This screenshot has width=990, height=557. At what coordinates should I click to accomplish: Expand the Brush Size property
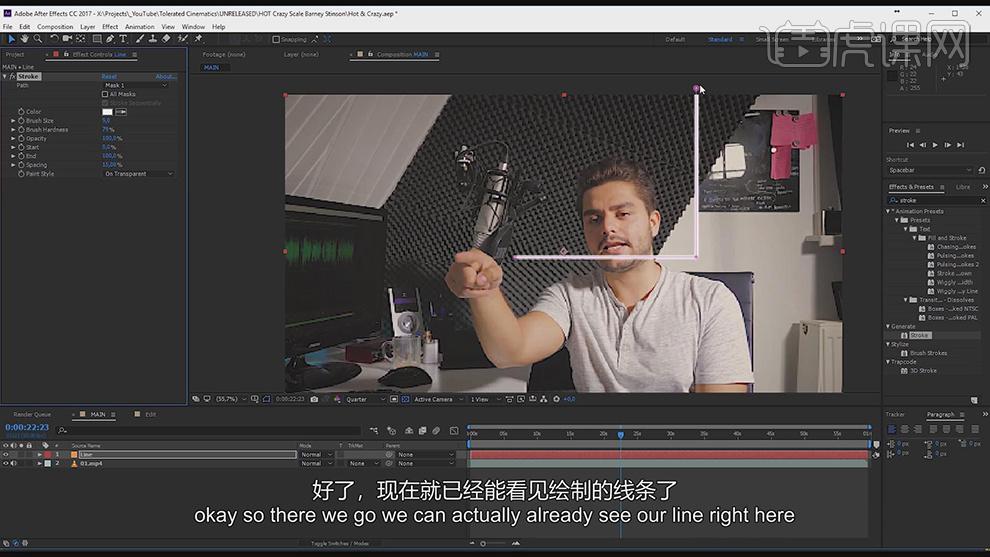click(x=13, y=121)
